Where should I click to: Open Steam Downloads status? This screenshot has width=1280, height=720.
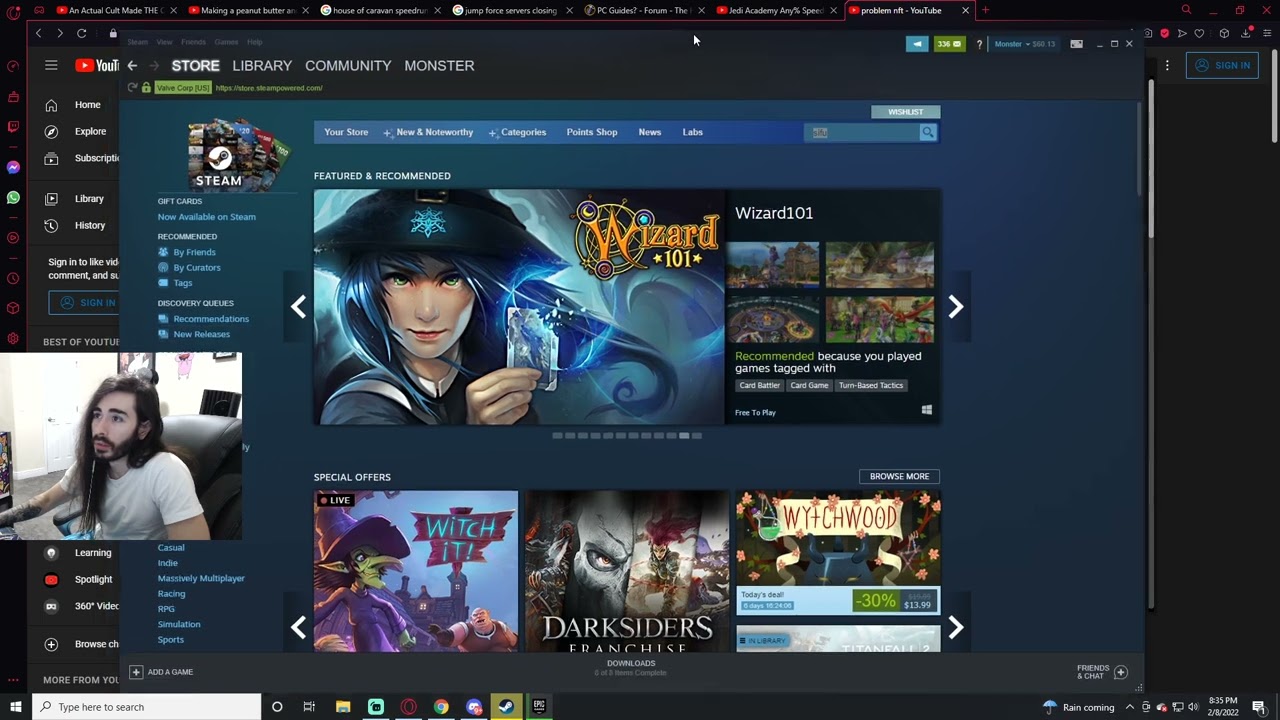[631, 667]
